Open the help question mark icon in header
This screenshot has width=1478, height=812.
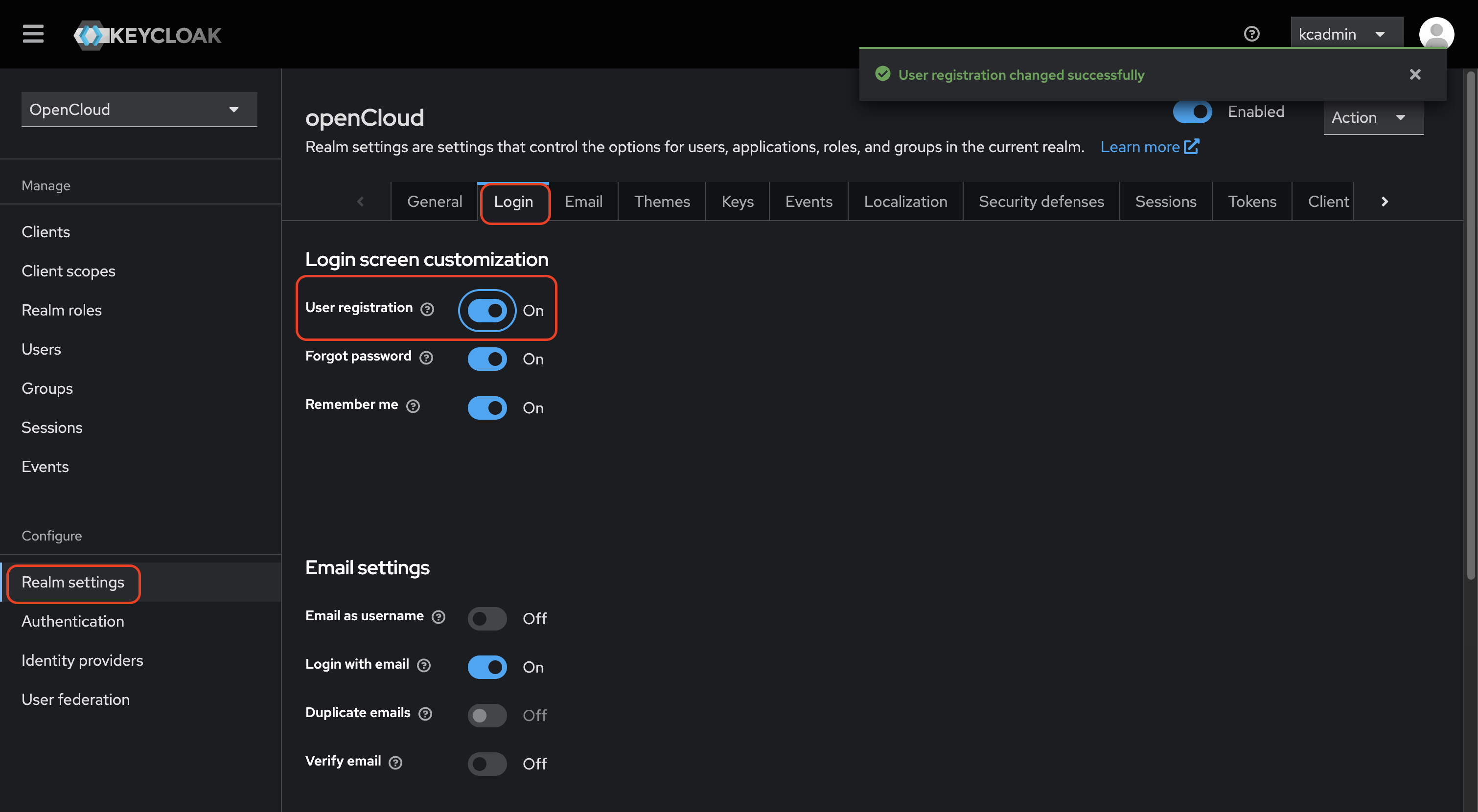click(x=1251, y=34)
